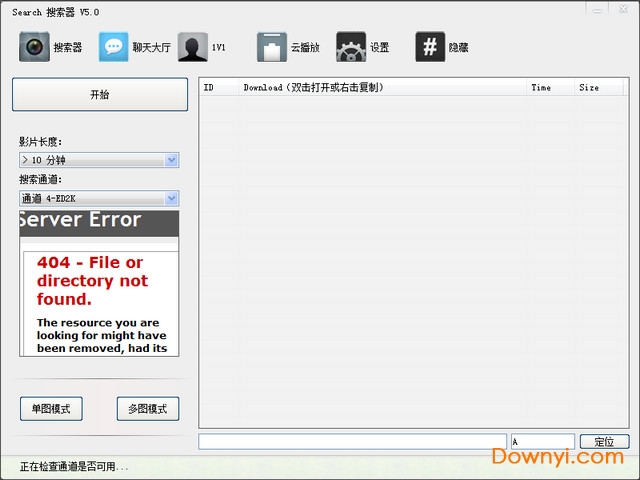Click the input field containing A
The width and height of the screenshot is (640, 480).
point(543,442)
